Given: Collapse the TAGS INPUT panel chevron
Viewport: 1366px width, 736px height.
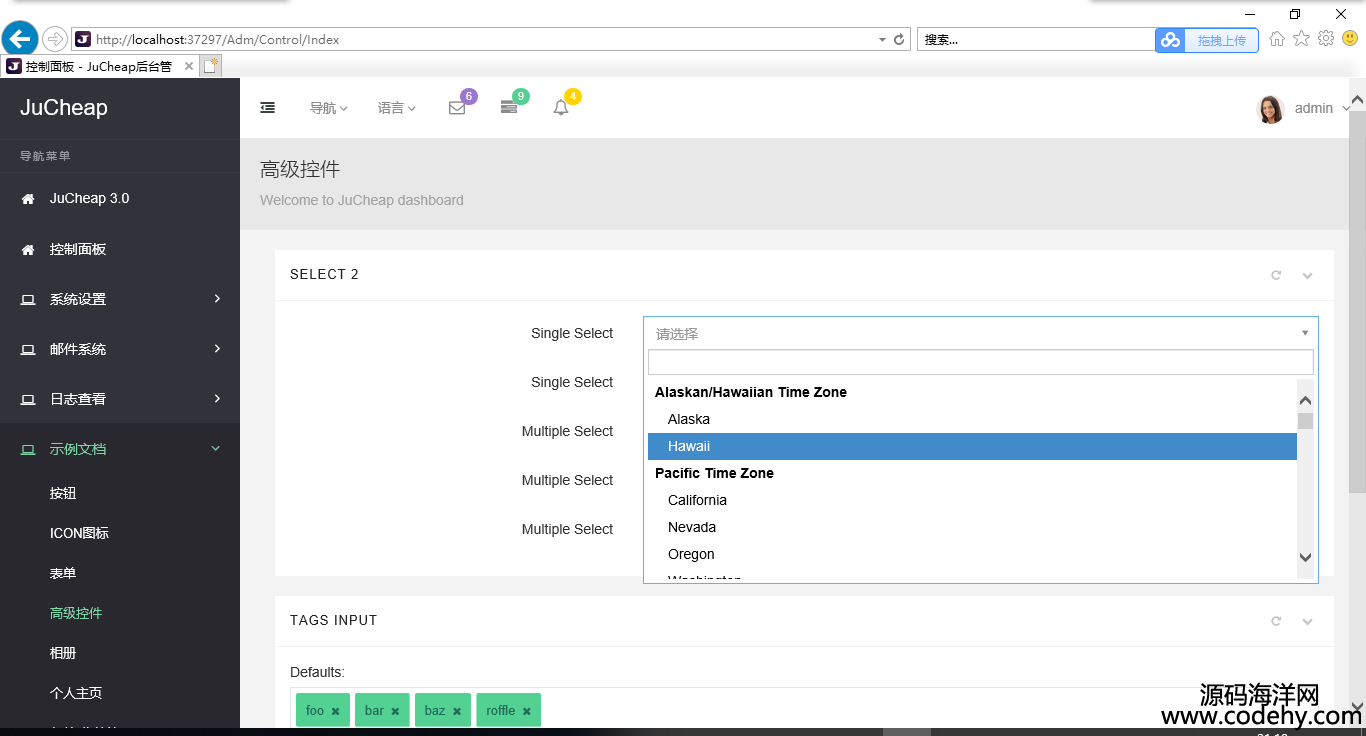Looking at the screenshot, I should 1307,621.
